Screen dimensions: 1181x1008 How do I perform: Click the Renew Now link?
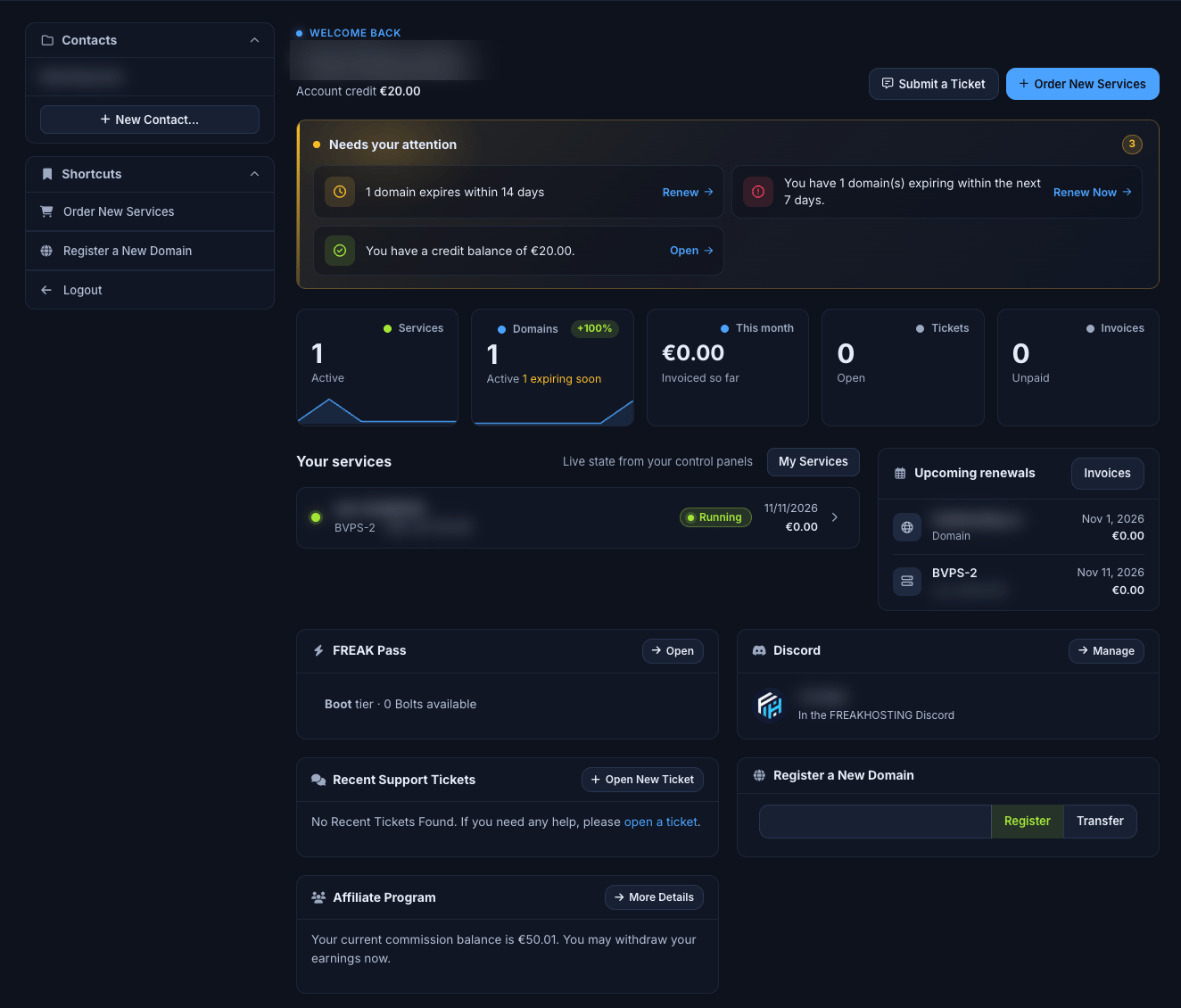(1092, 192)
